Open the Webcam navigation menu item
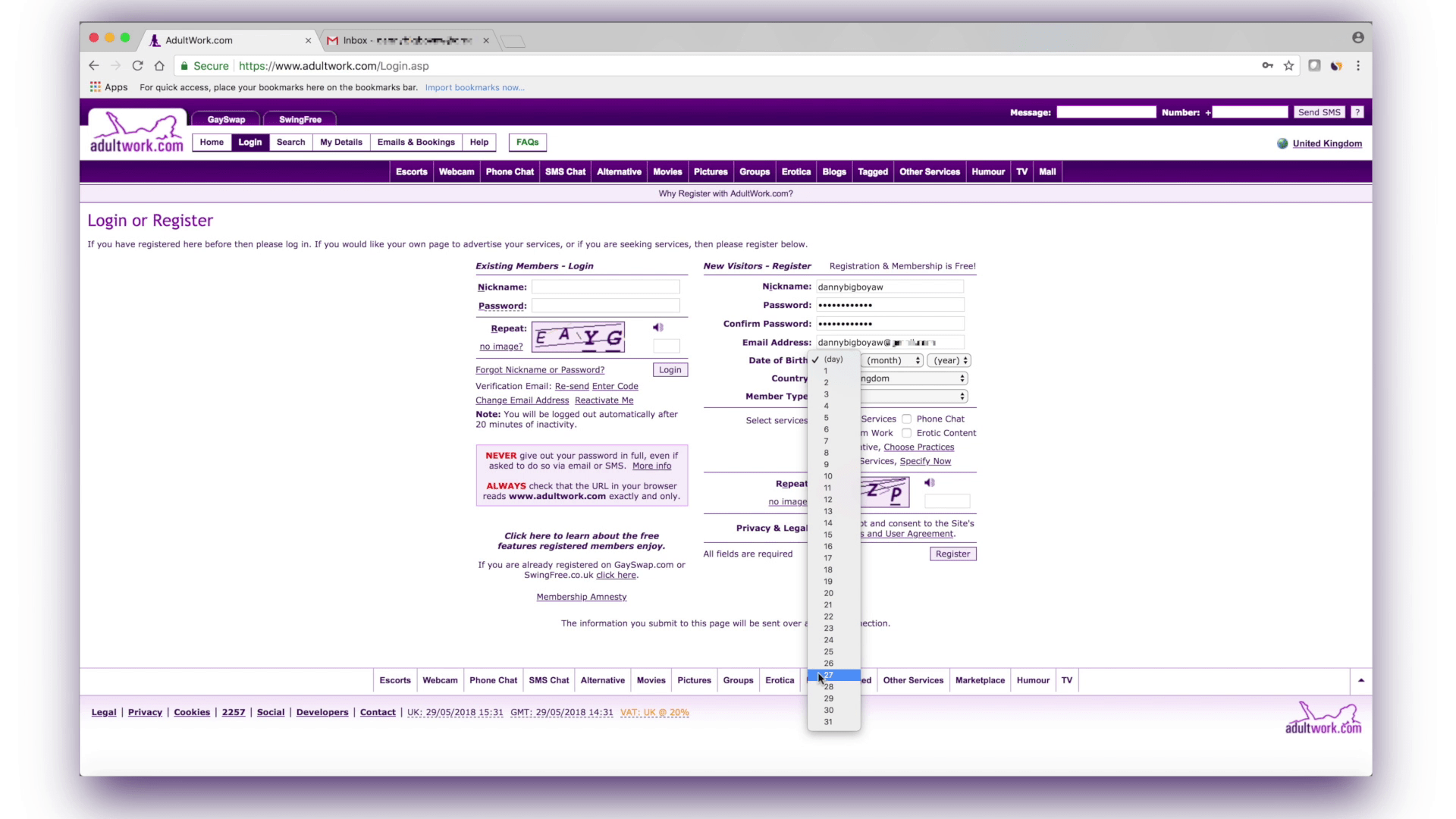The height and width of the screenshot is (819, 1456). 457,172
